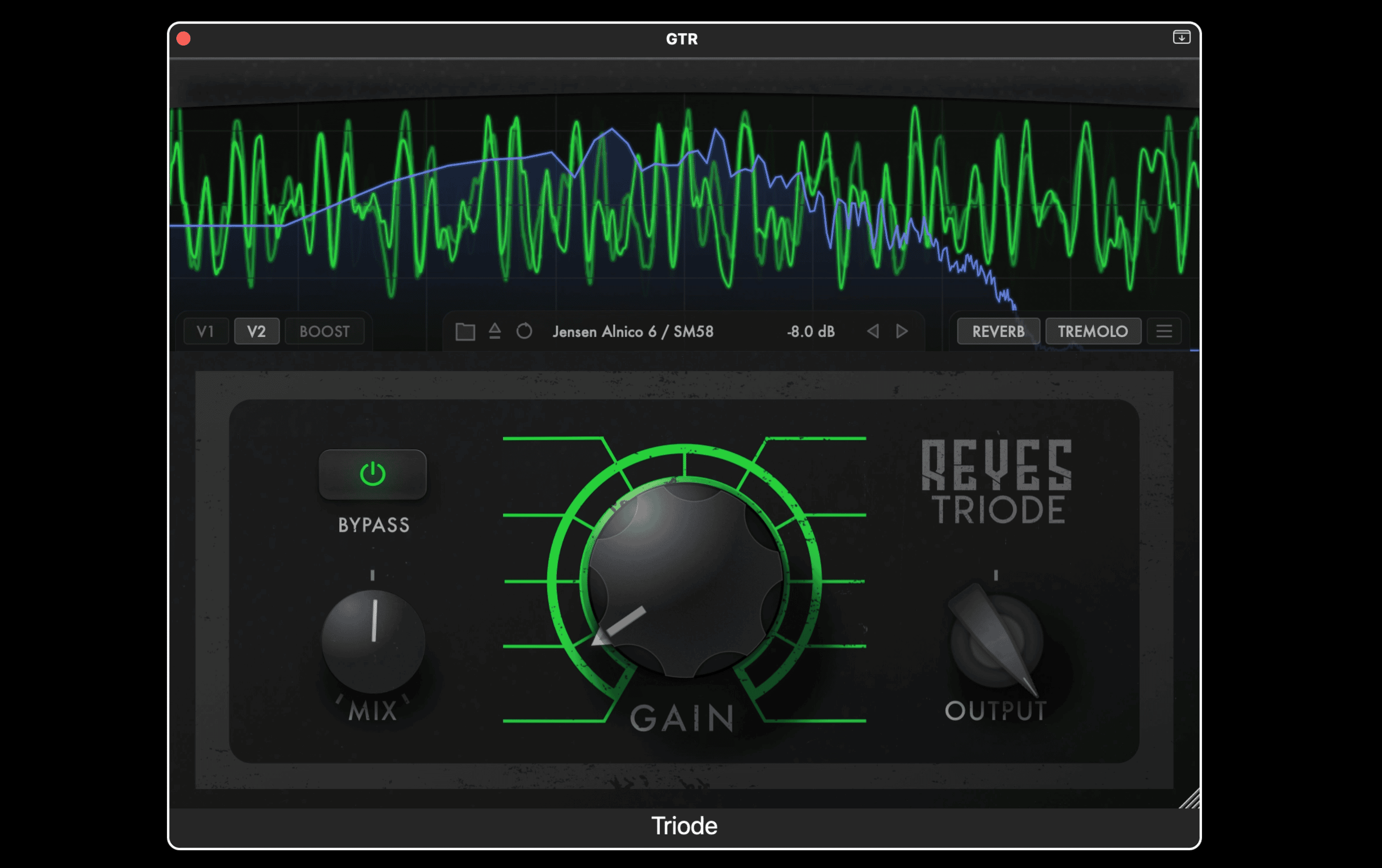Click the Reyes Triode logo
This screenshot has width=1382, height=868.
coord(997,481)
